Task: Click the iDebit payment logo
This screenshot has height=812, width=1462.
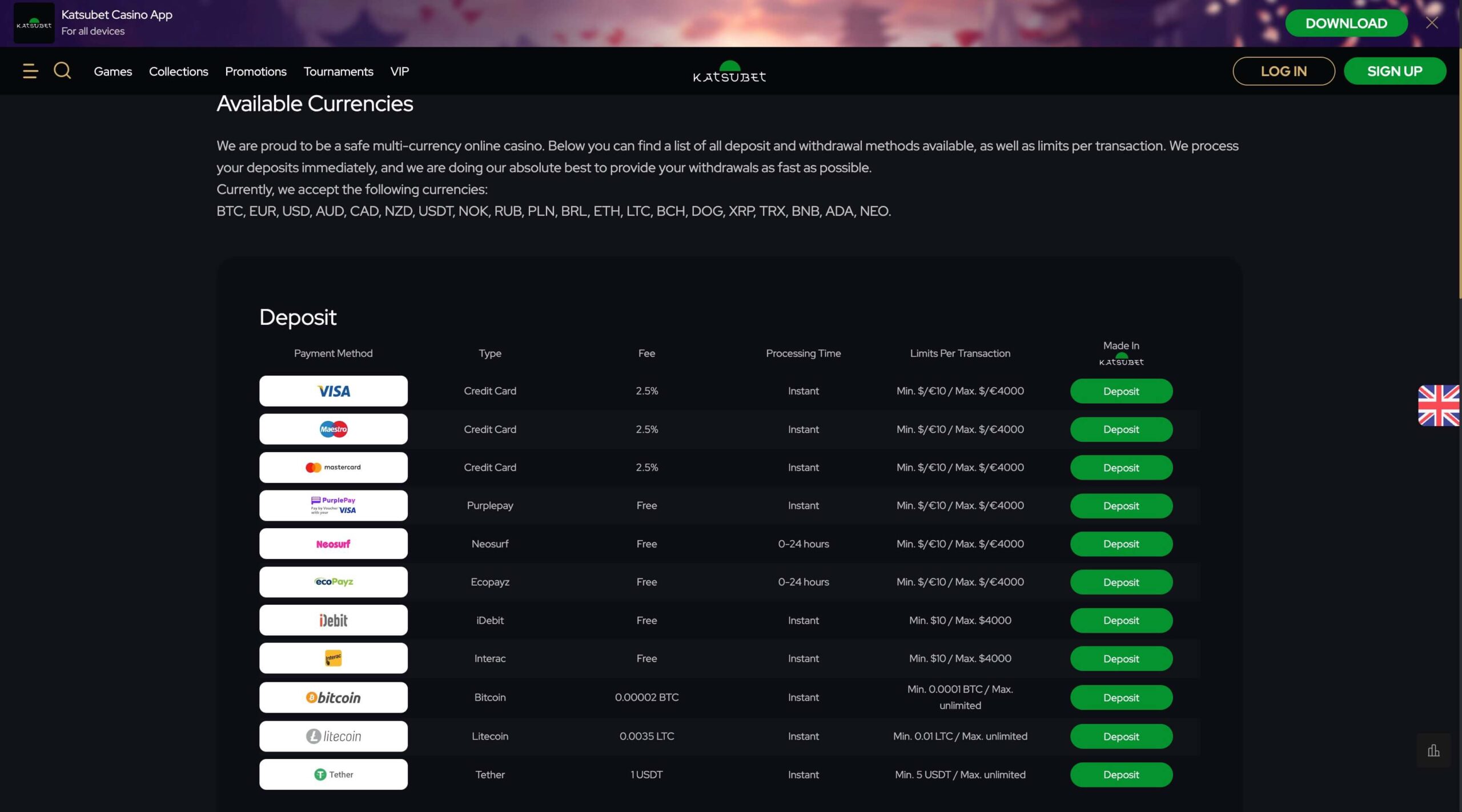Action: 334,621
